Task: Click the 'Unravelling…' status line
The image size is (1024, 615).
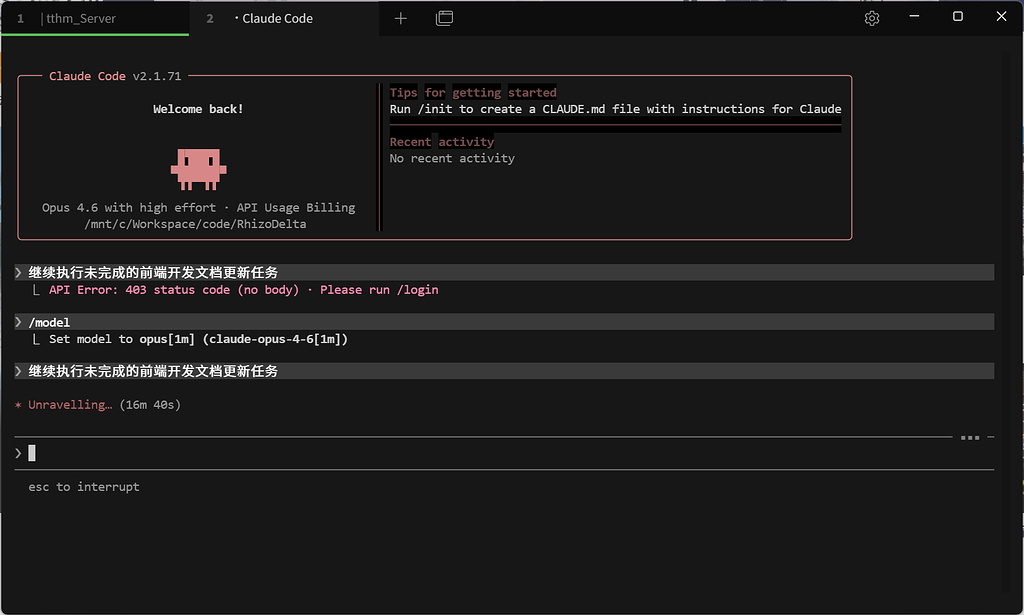Action: tap(97, 405)
